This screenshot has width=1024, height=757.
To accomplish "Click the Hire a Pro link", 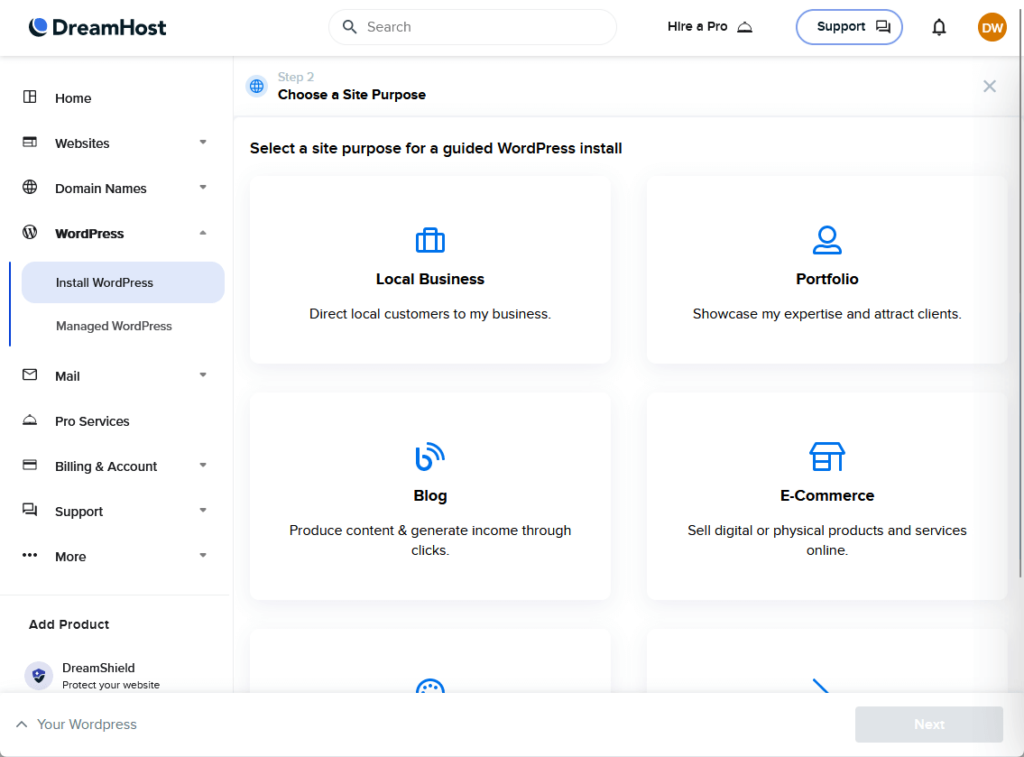I will point(710,27).
